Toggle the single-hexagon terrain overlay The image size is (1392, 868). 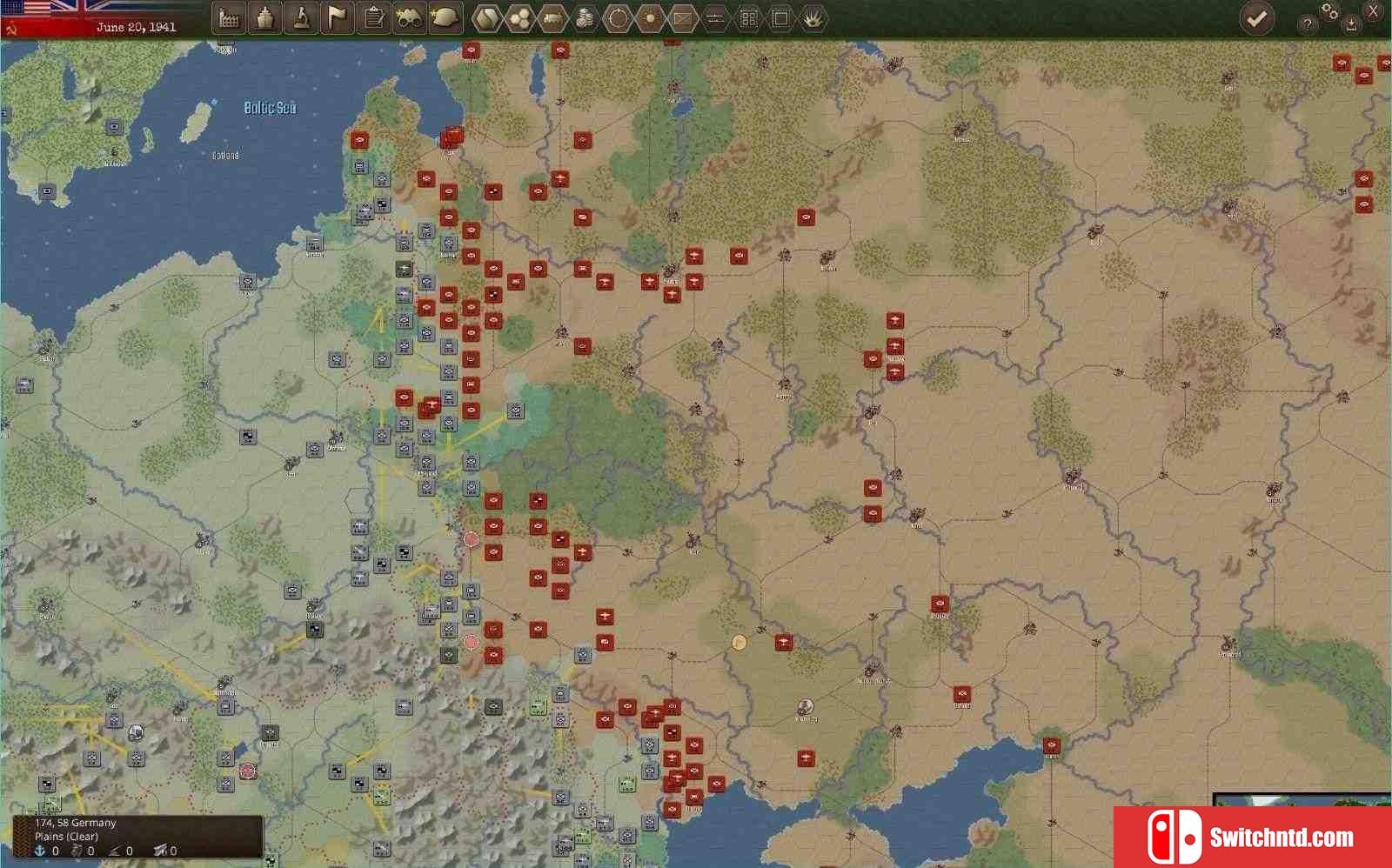pyautogui.click(x=486, y=18)
